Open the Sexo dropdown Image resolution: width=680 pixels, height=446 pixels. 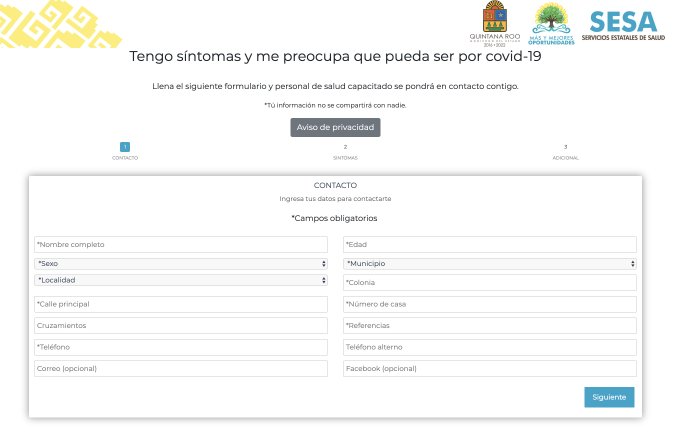[181, 264]
